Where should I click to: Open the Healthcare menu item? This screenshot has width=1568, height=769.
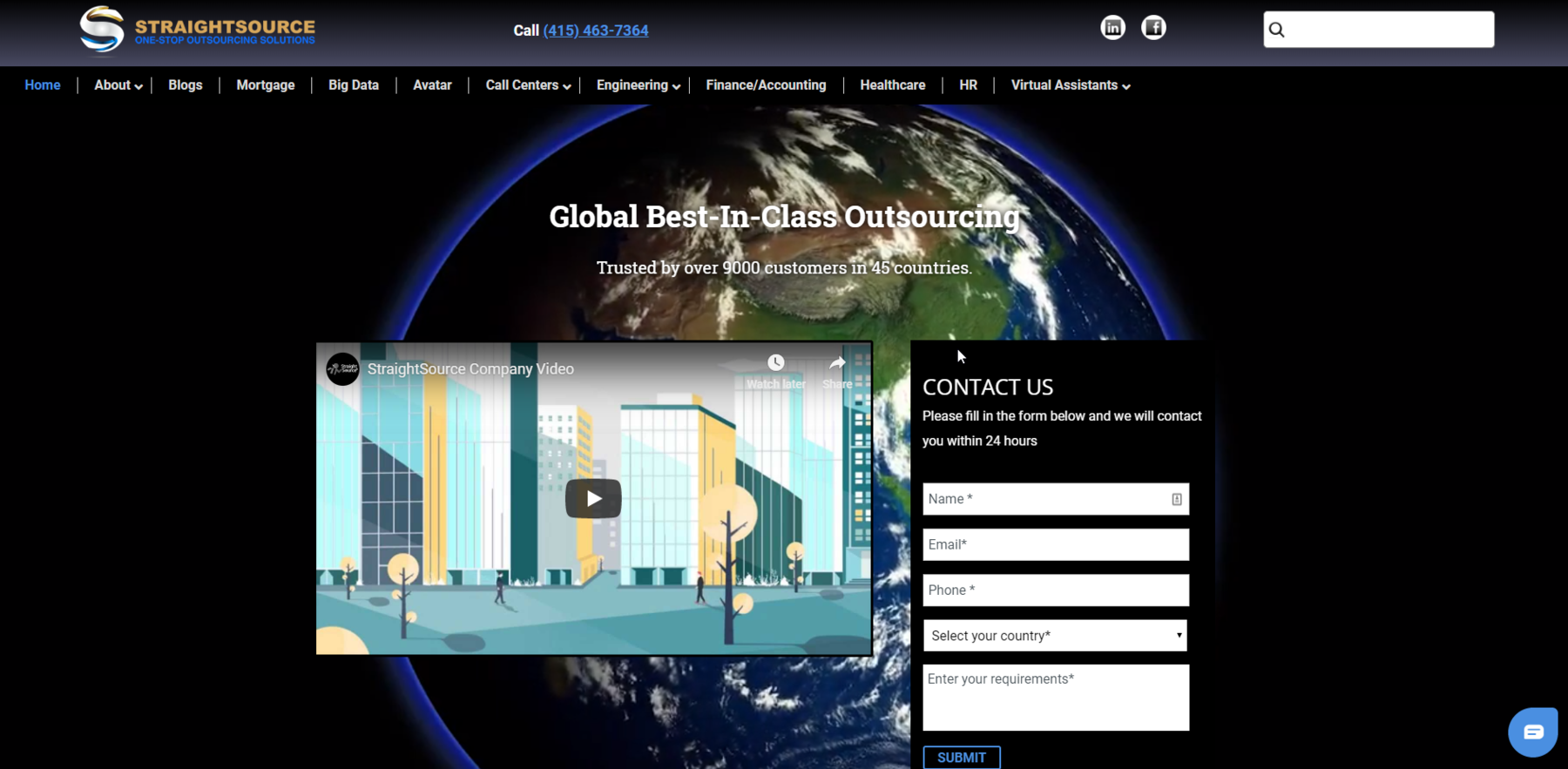[x=893, y=85]
